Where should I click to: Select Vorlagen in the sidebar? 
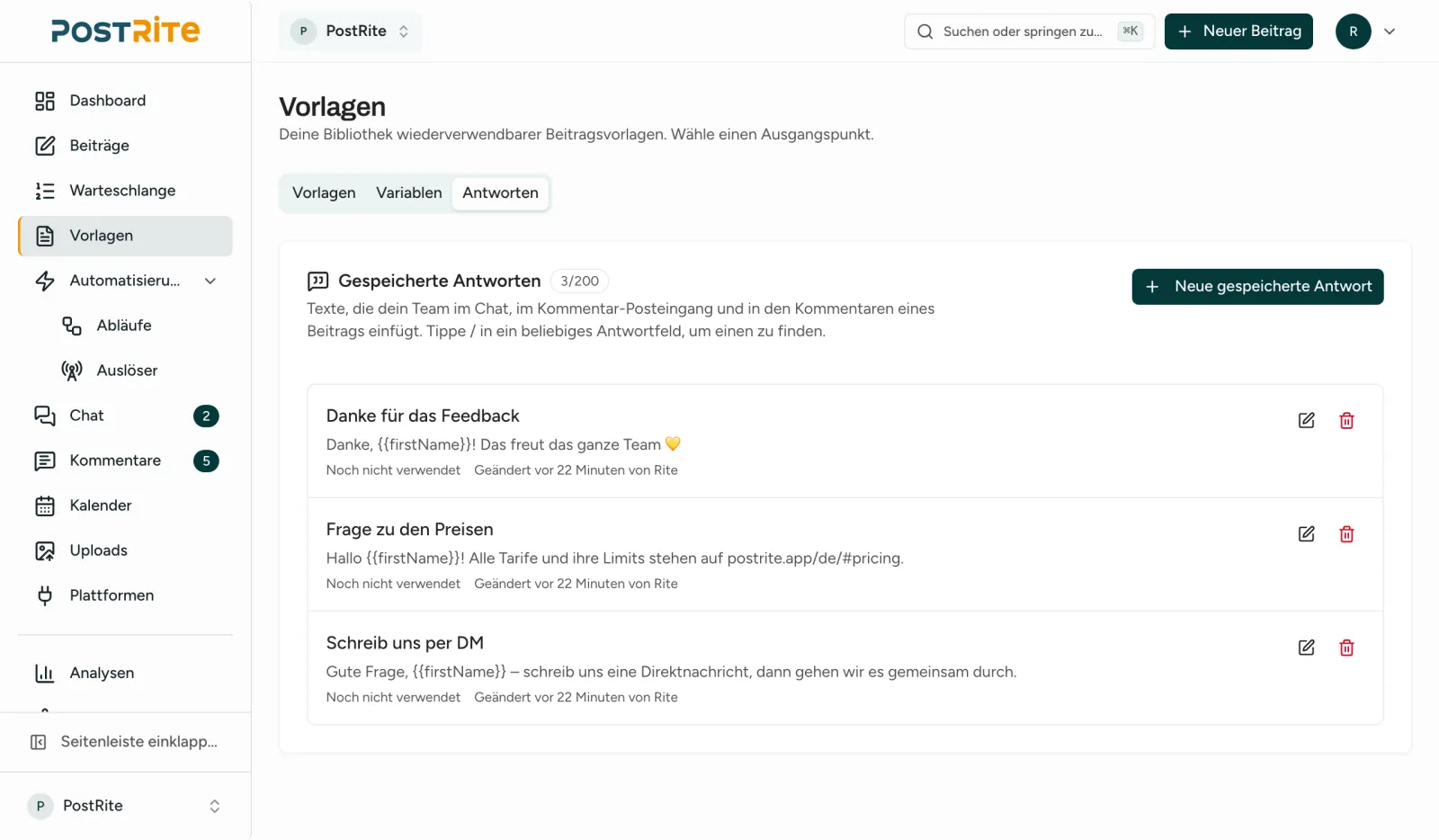(x=125, y=236)
